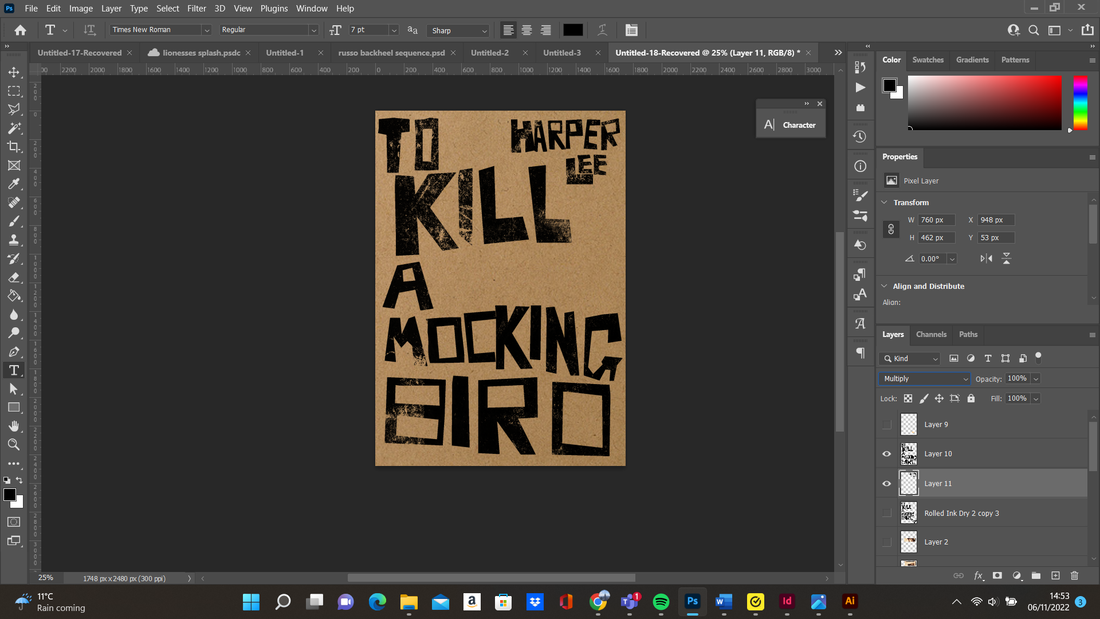Open the Image menu
Screen dimensions: 1100x619
(81, 8)
